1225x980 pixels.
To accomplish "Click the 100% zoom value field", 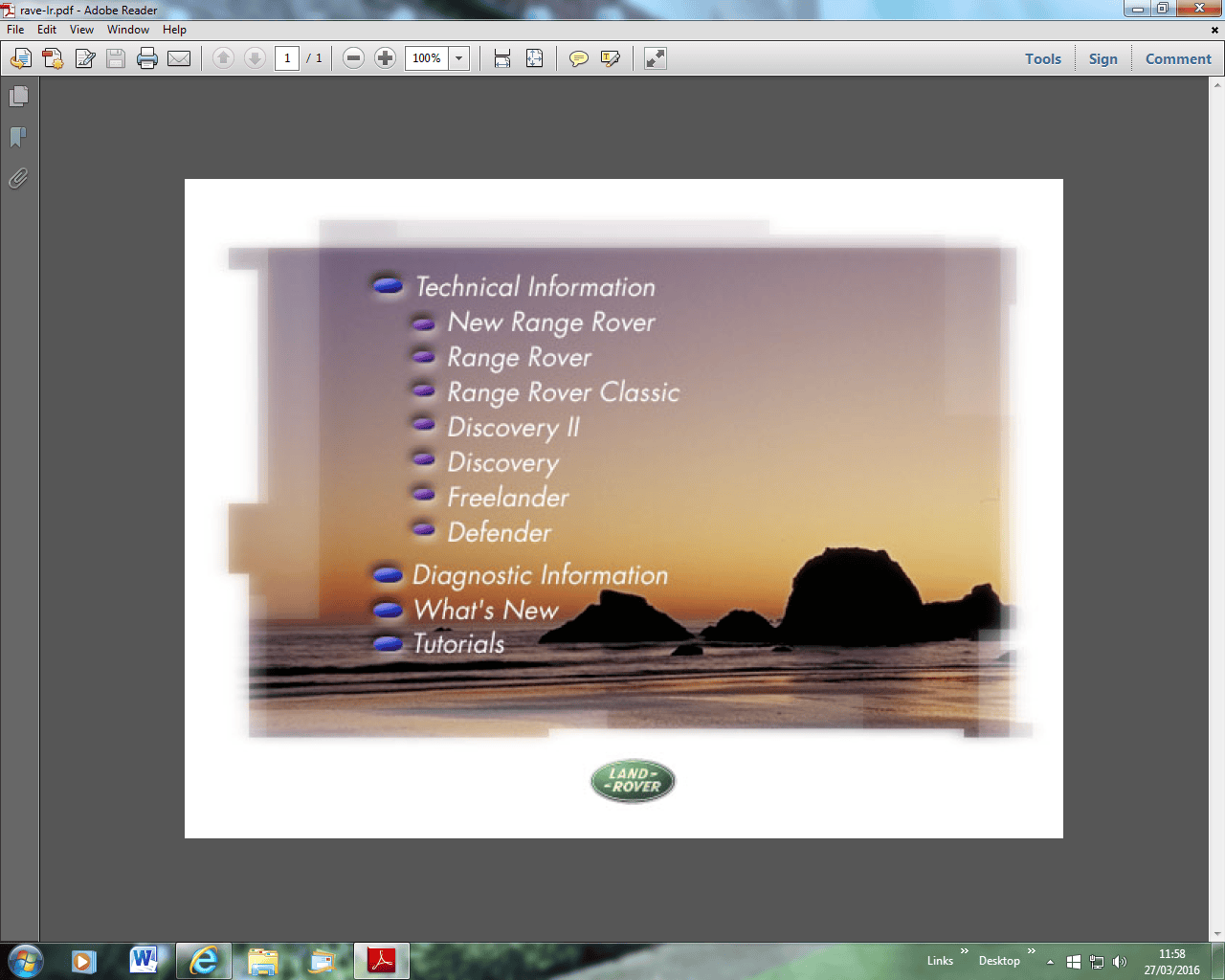I will tap(427, 58).
